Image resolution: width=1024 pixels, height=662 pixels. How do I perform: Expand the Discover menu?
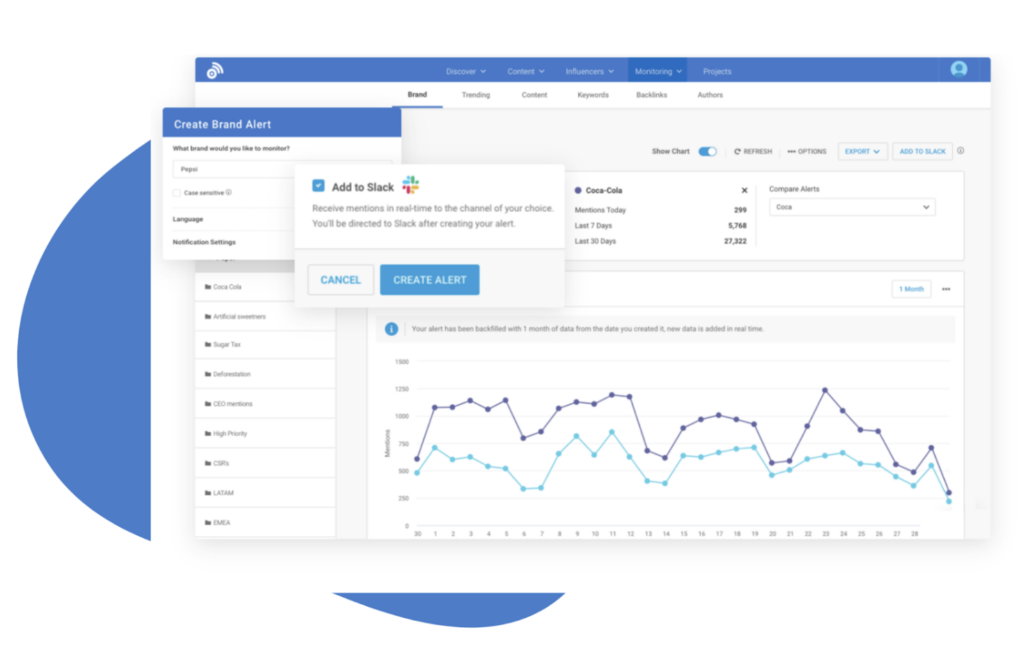pyautogui.click(x=466, y=71)
